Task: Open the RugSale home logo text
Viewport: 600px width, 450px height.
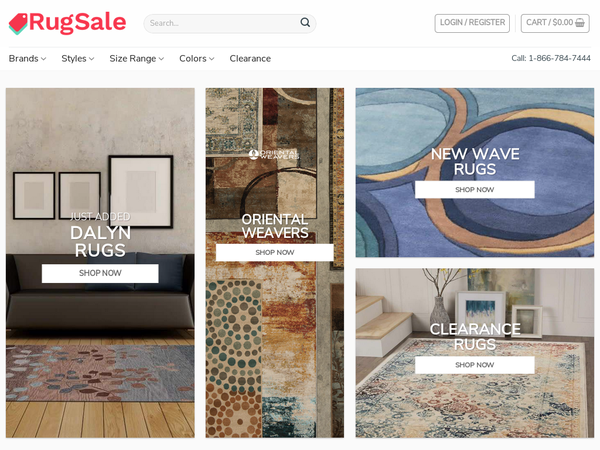Action: click(77, 22)
